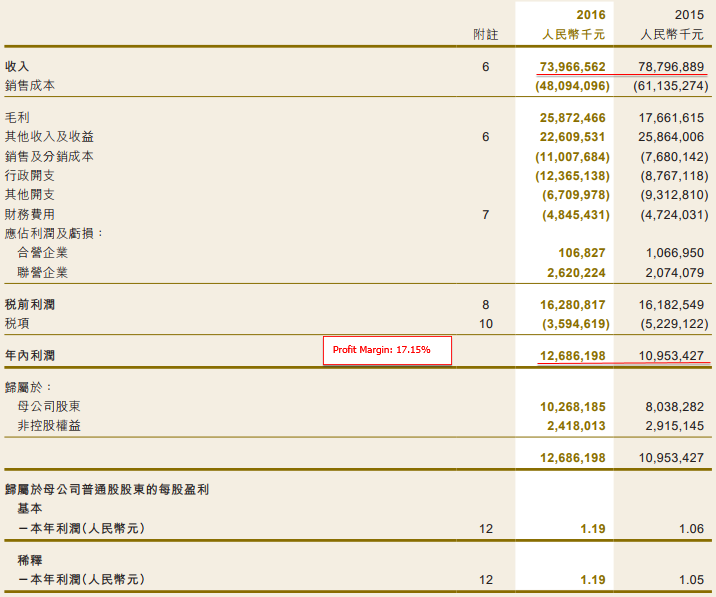Image resolution: width=716 pixels, height=597 pixels.
Task: Click the 聯營企業 2016 value 2,620,224
Action: 572,272
